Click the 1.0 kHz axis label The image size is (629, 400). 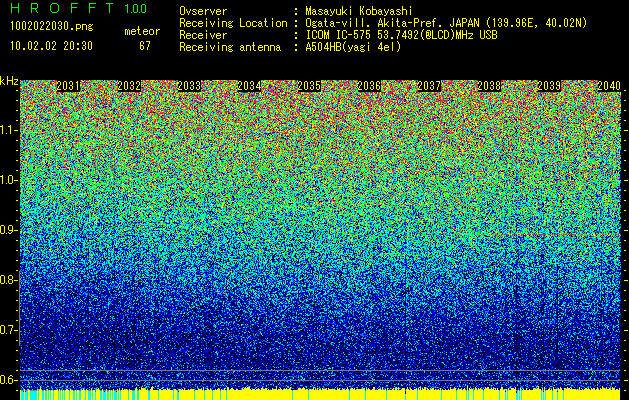tap(8, 180)
